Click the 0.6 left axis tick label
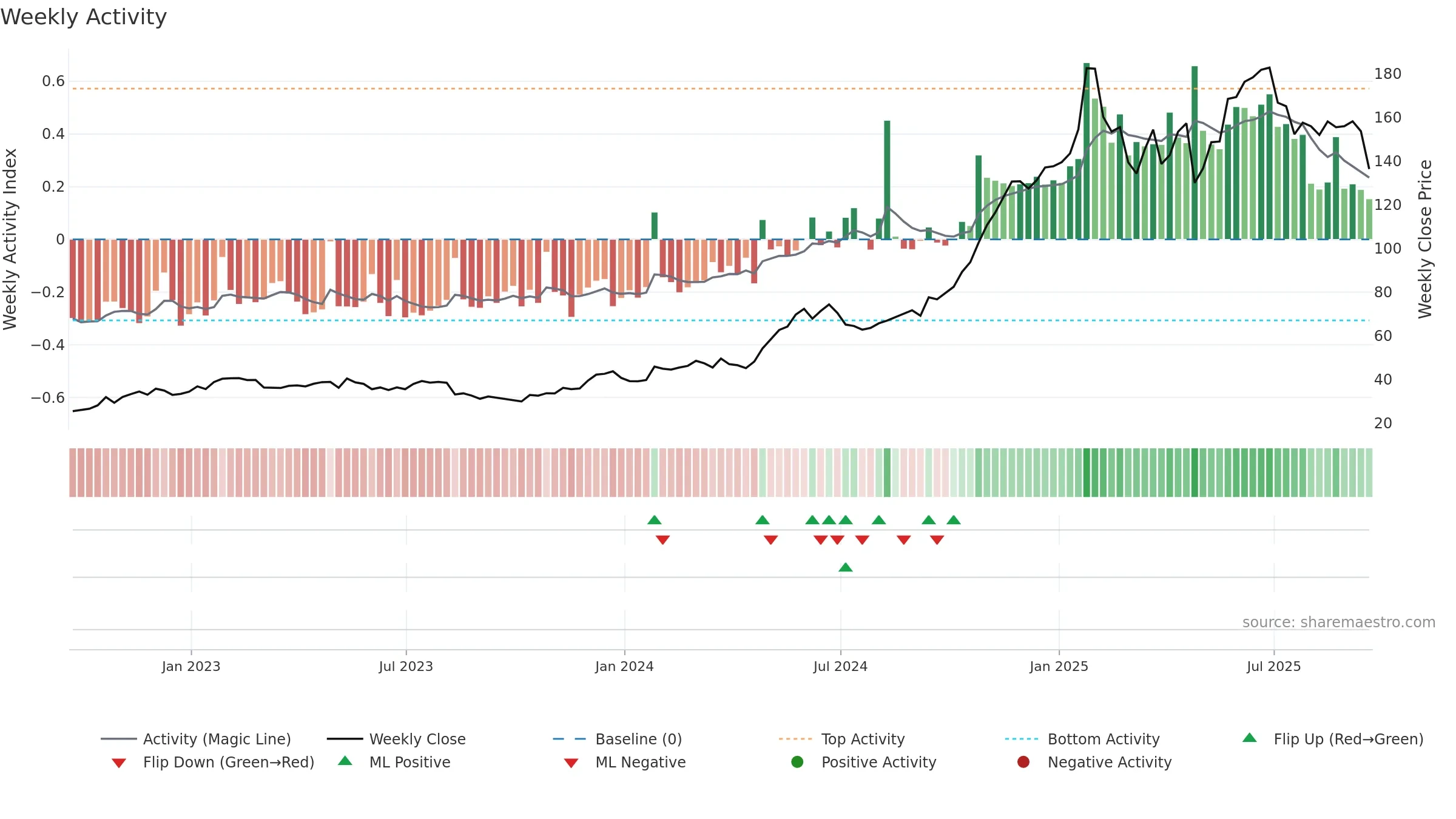 [x=53, y=81]
